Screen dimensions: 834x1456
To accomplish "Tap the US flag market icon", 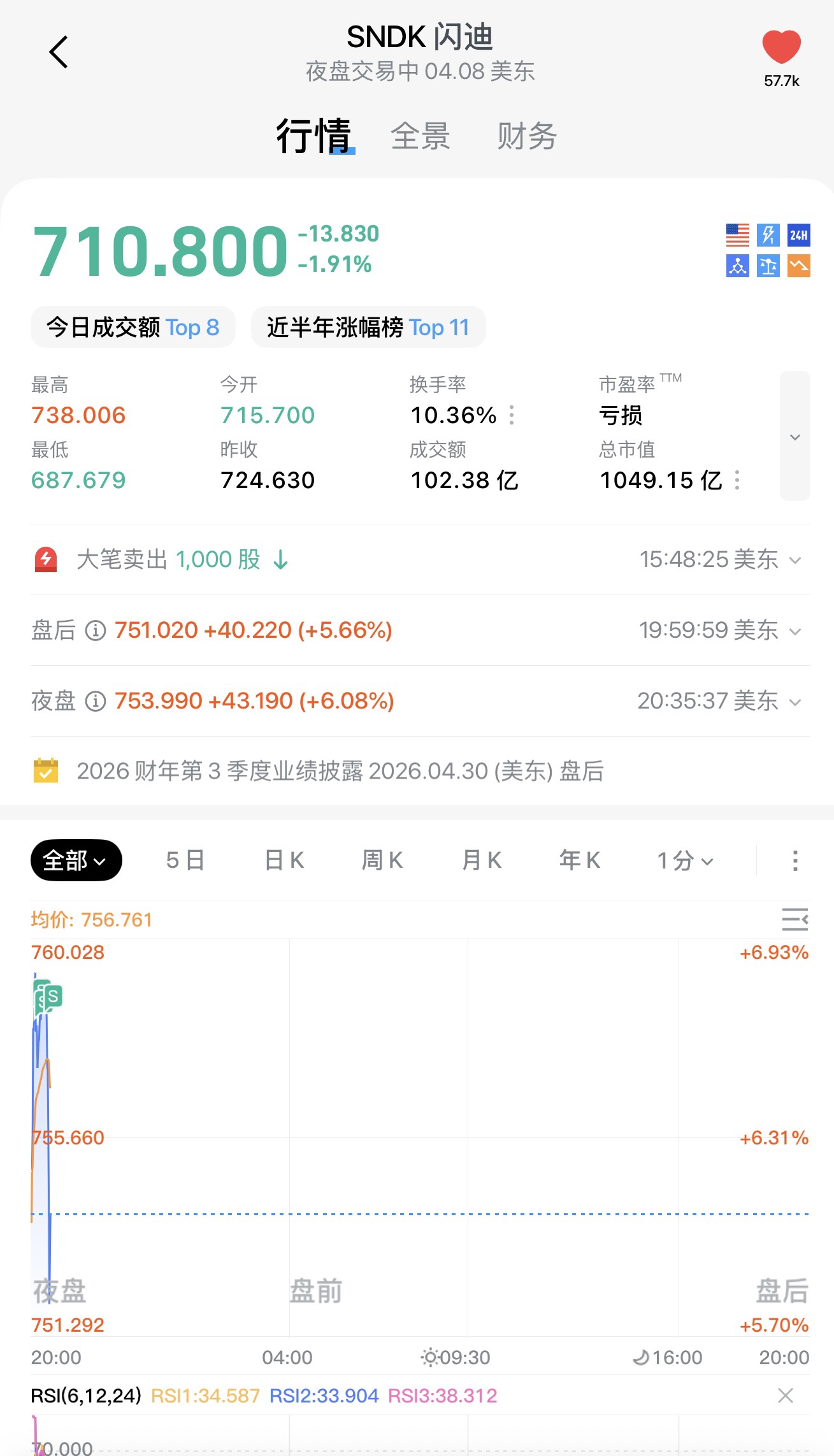I will 738,235.
